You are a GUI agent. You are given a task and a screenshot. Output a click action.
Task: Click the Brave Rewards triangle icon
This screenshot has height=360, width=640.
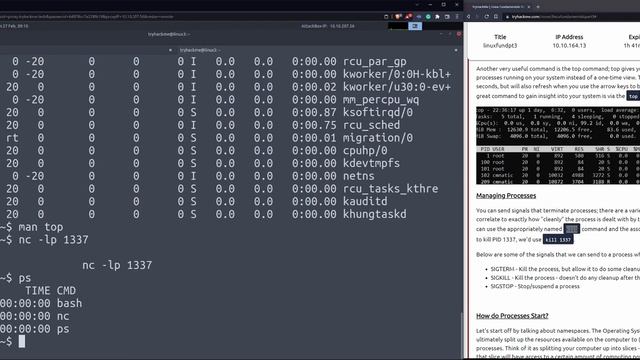(408, 17)
